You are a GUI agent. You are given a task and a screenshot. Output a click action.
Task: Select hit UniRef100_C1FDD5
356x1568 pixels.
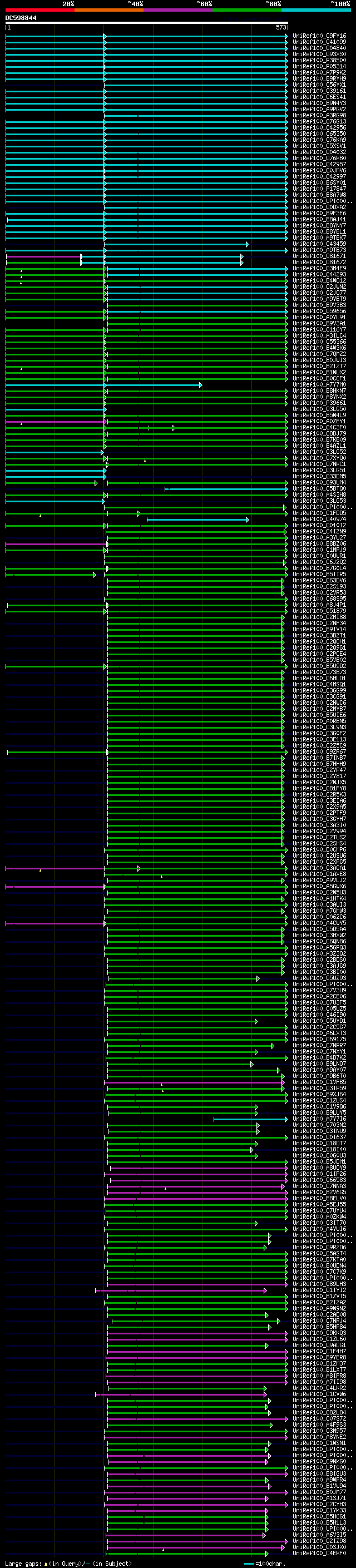(319, 513)
